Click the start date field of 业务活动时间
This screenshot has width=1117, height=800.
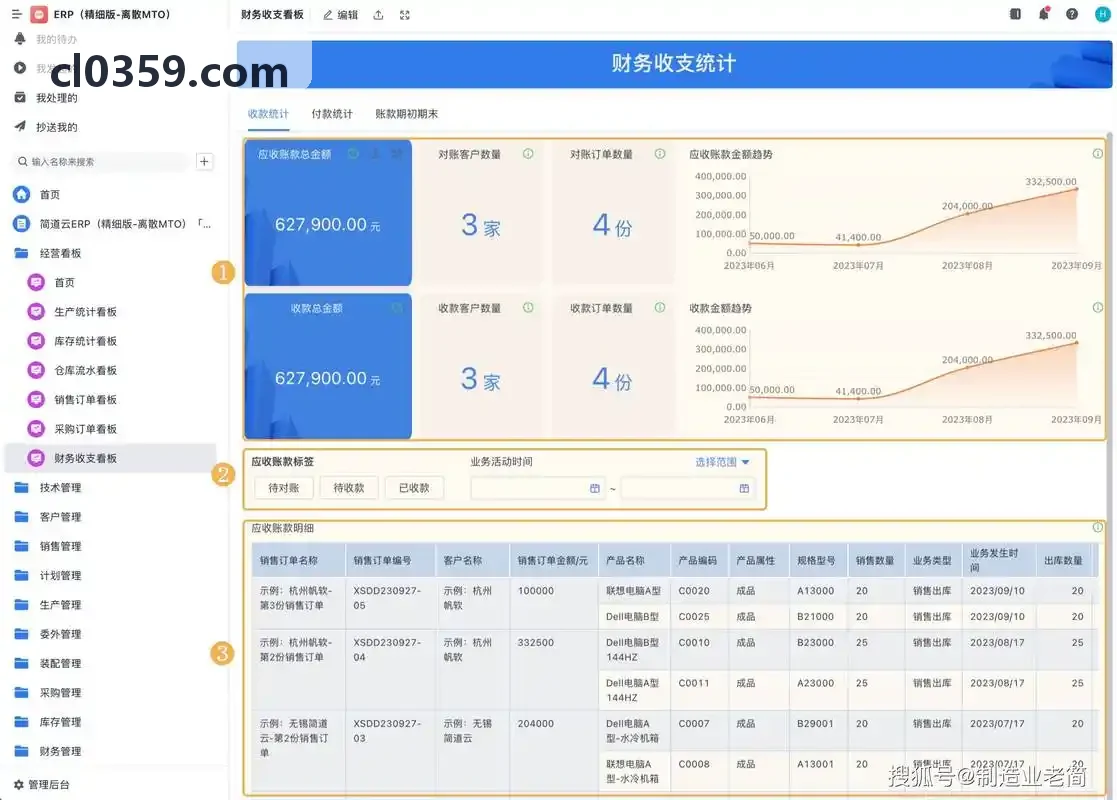(x=538, y=488)
